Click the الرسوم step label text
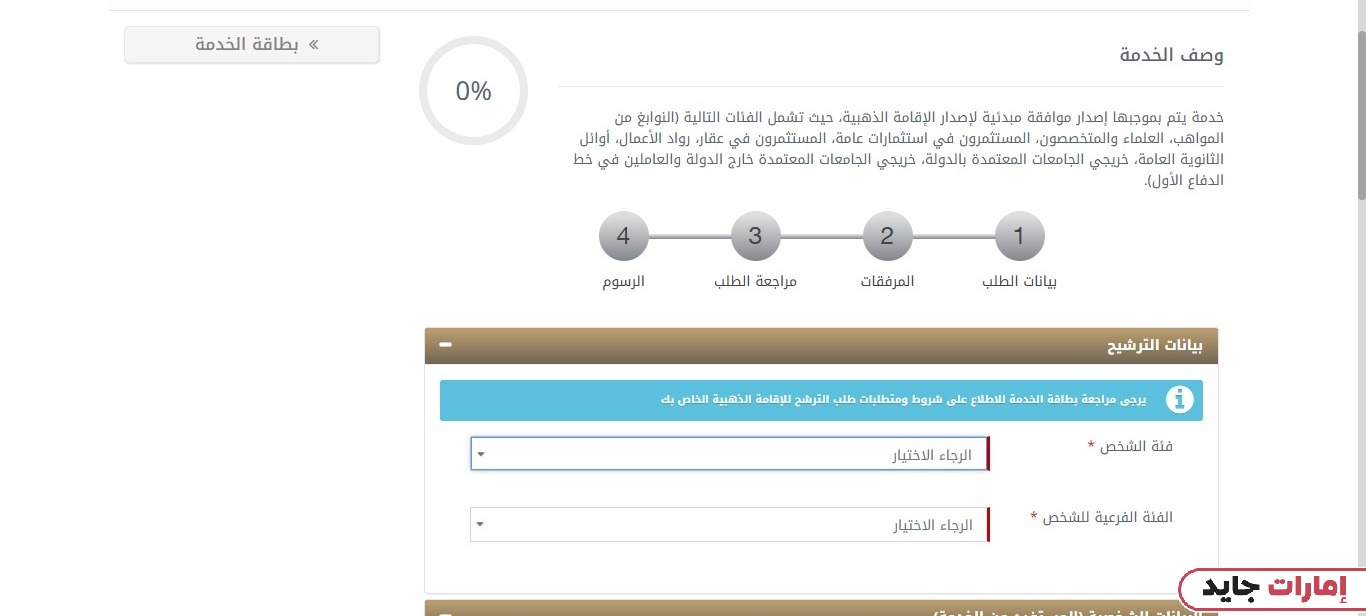The image size is (1366, 616). (x=623, y=281)
